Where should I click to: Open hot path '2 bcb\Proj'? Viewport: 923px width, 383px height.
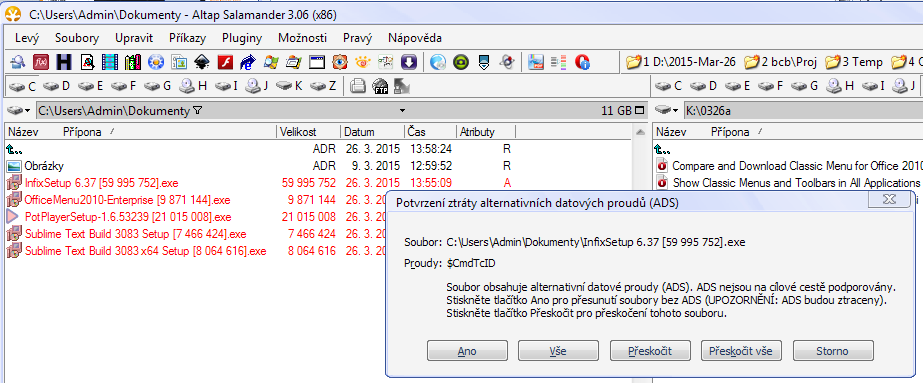coord(781,62)
